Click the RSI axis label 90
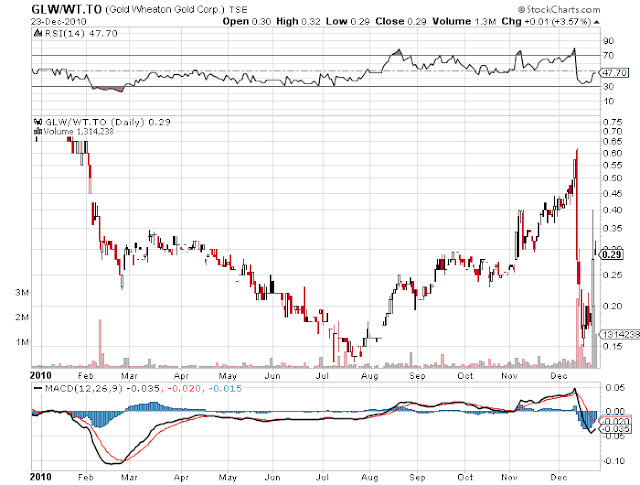The width and height of the screenshot is (640, 485). coord(608,40)
